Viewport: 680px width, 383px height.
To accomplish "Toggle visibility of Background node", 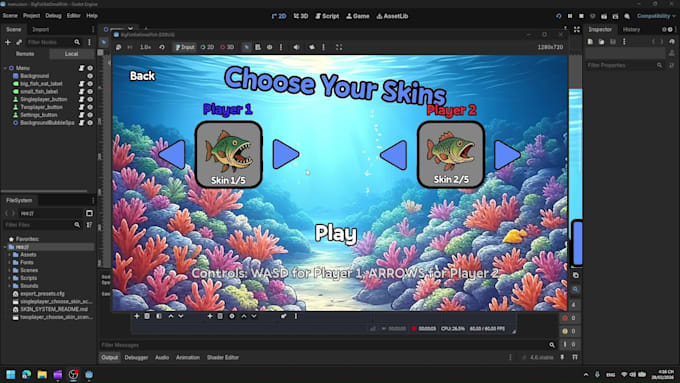I will point(90,76).
